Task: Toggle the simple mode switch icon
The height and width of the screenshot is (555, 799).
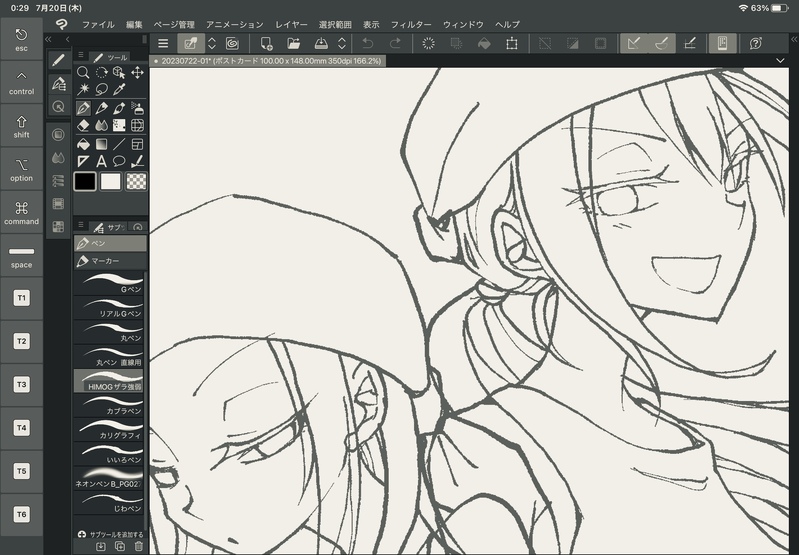Action: pos(191,44)
